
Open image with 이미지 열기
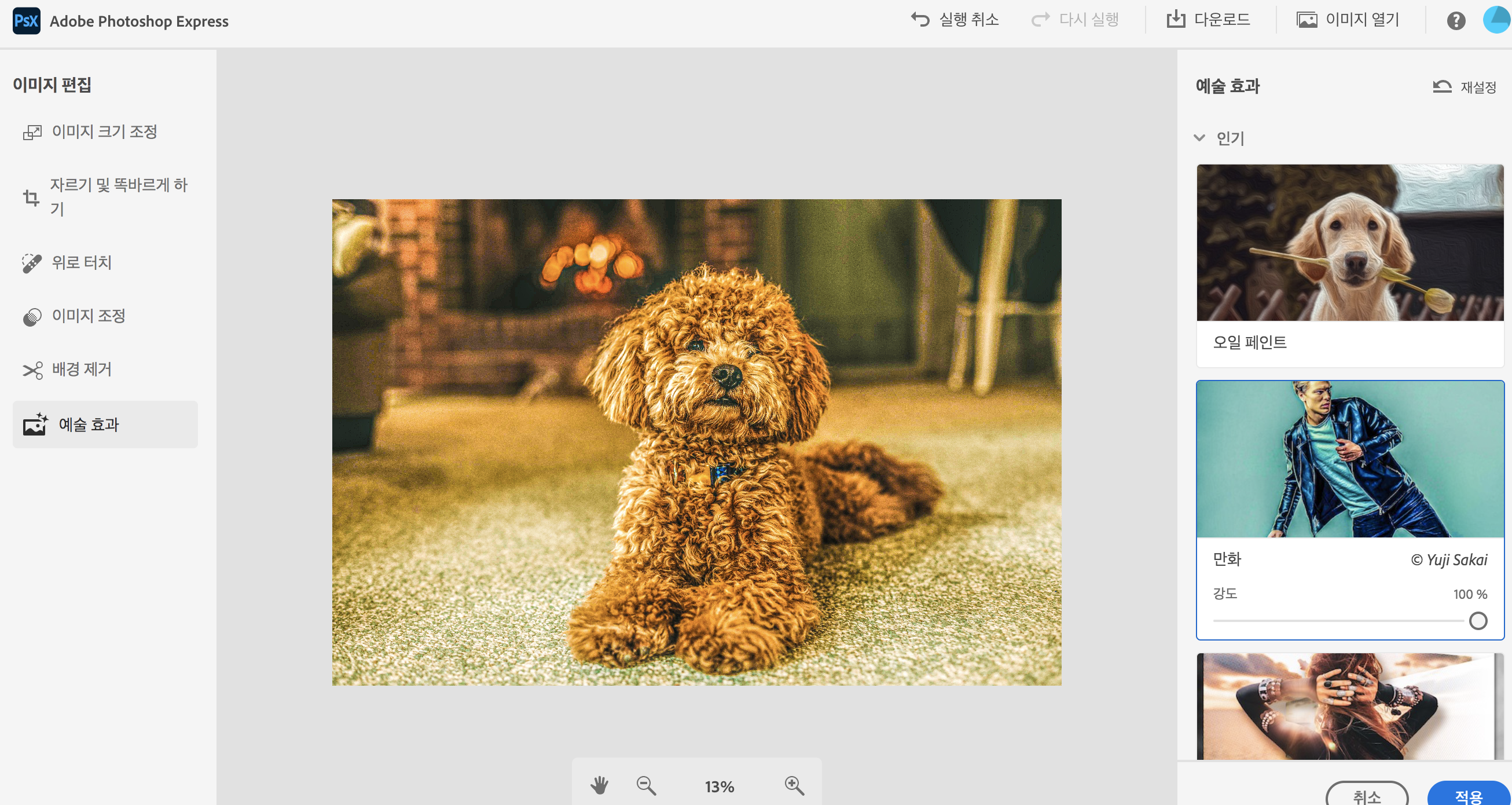(x=1348, y=20)
